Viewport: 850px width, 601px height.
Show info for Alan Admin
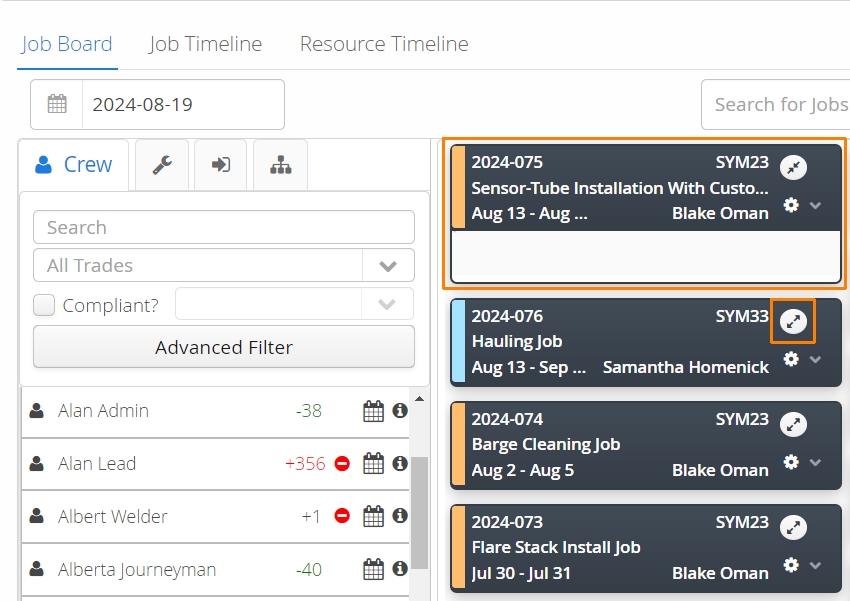pos(400,411)
